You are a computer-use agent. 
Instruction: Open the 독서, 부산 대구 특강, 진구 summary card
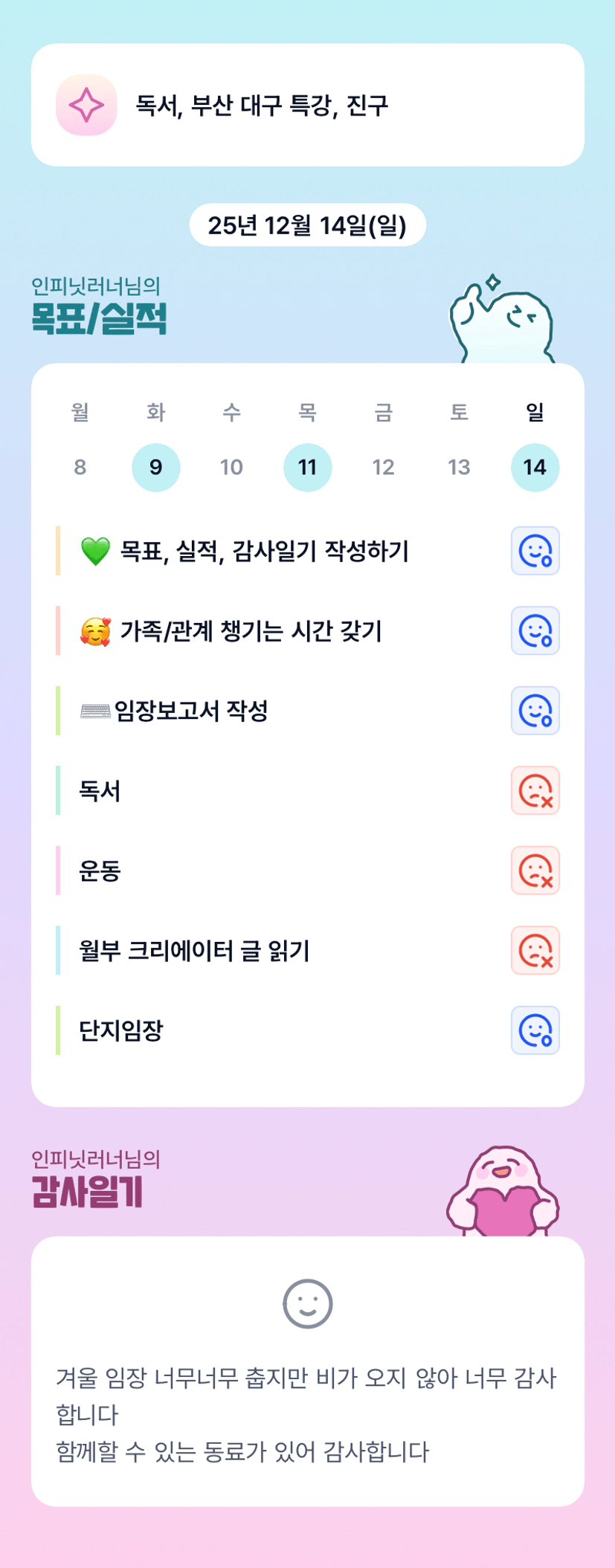[307, 105]
